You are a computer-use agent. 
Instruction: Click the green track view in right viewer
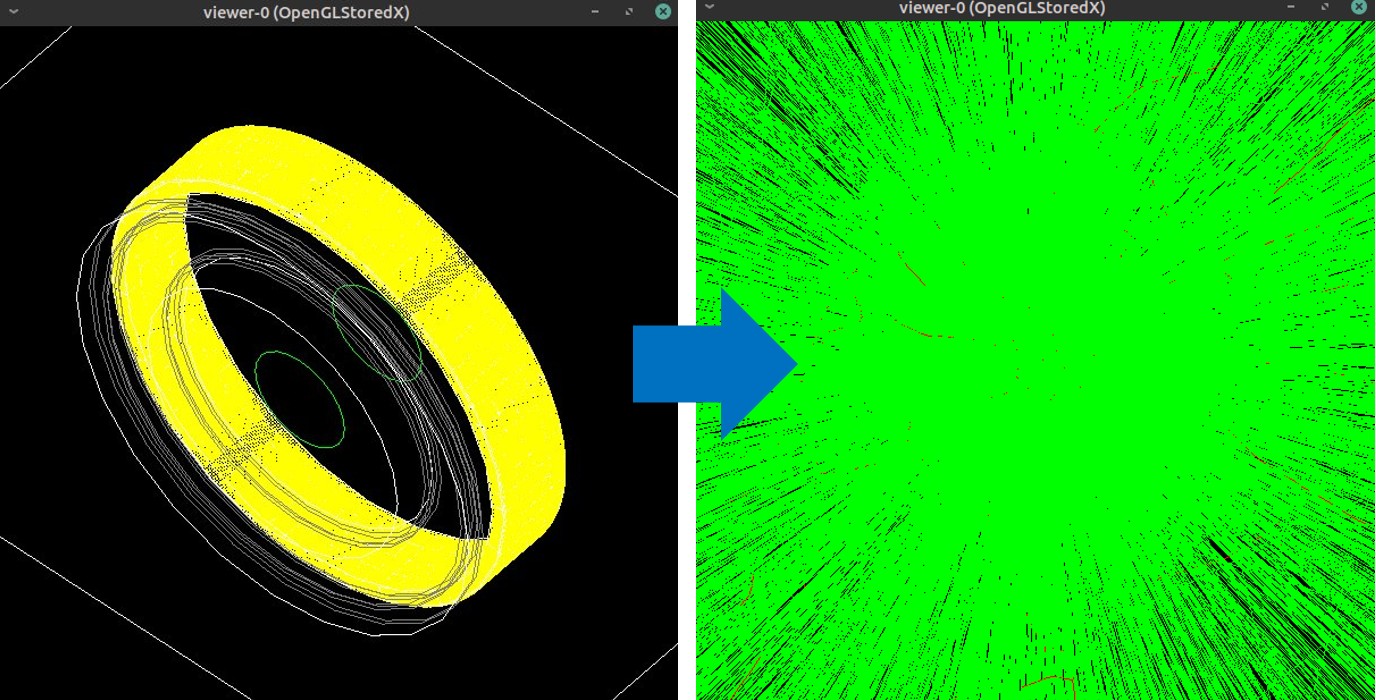(x=1035, y=360)
